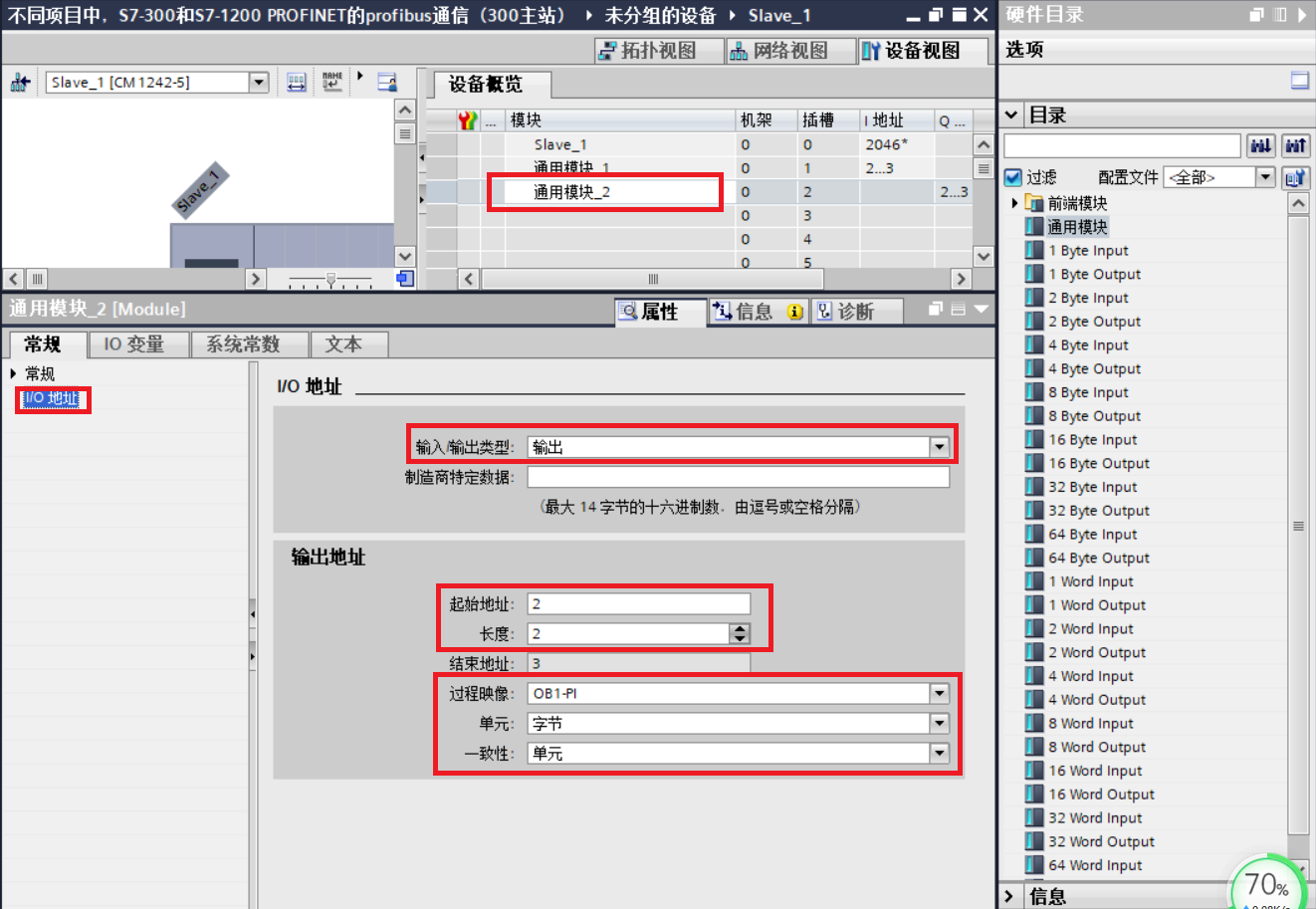1316x909 pixels.
Task: Click the 通用模块 catalog item icon
Action: tap(1034, 227)
